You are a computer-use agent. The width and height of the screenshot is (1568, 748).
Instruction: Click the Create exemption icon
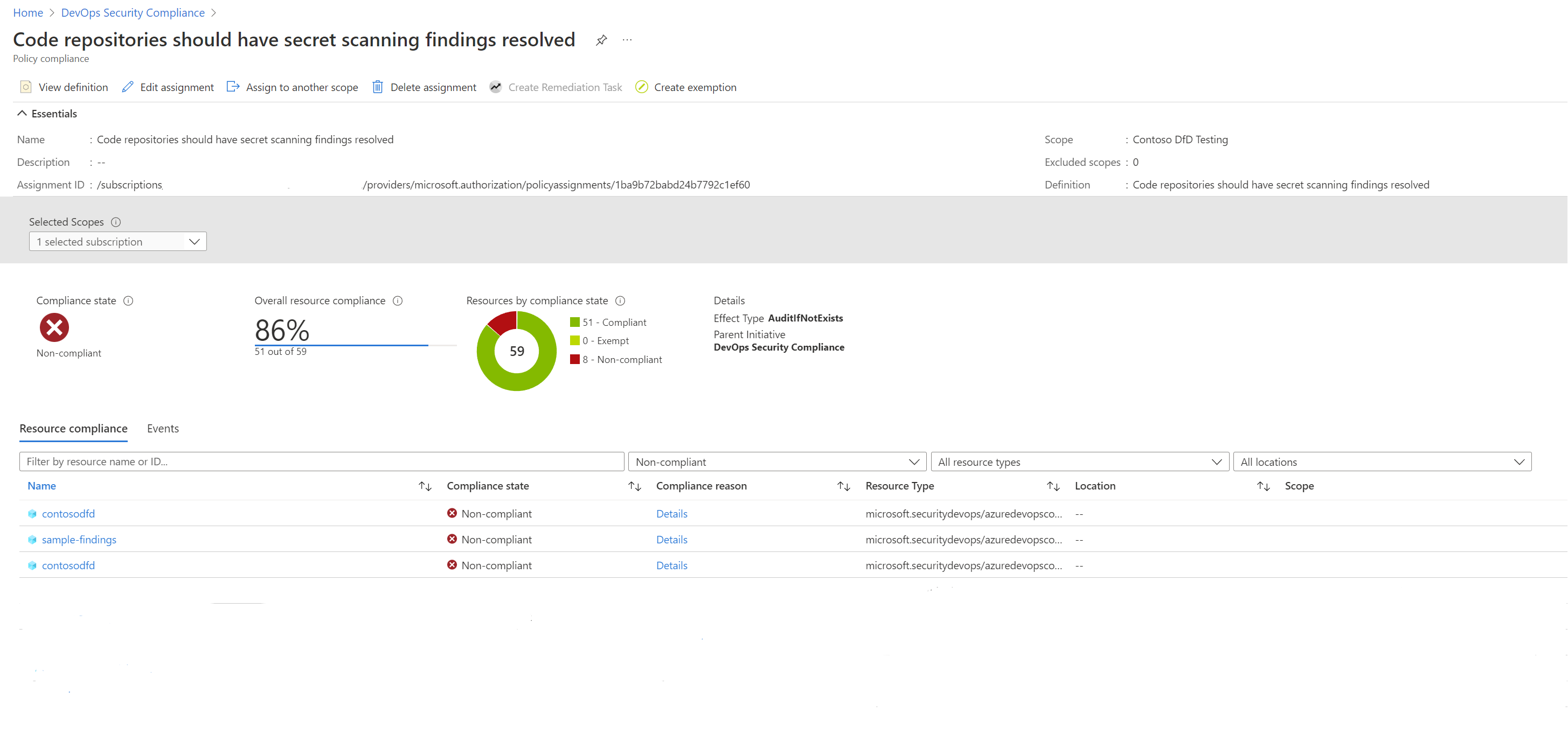coord(641,87)
